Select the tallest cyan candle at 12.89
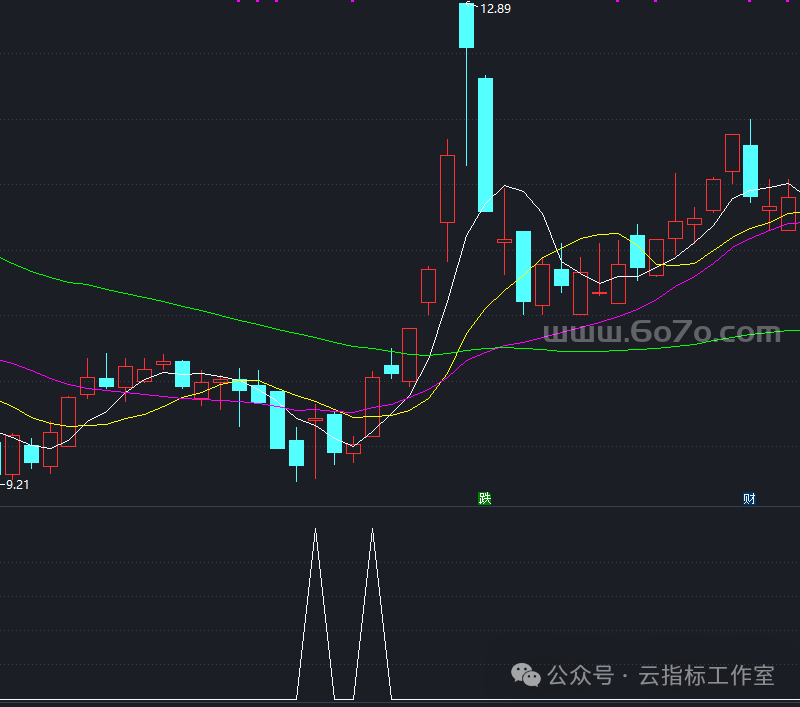The image size is (800, 707). click(x=466, y=26)
